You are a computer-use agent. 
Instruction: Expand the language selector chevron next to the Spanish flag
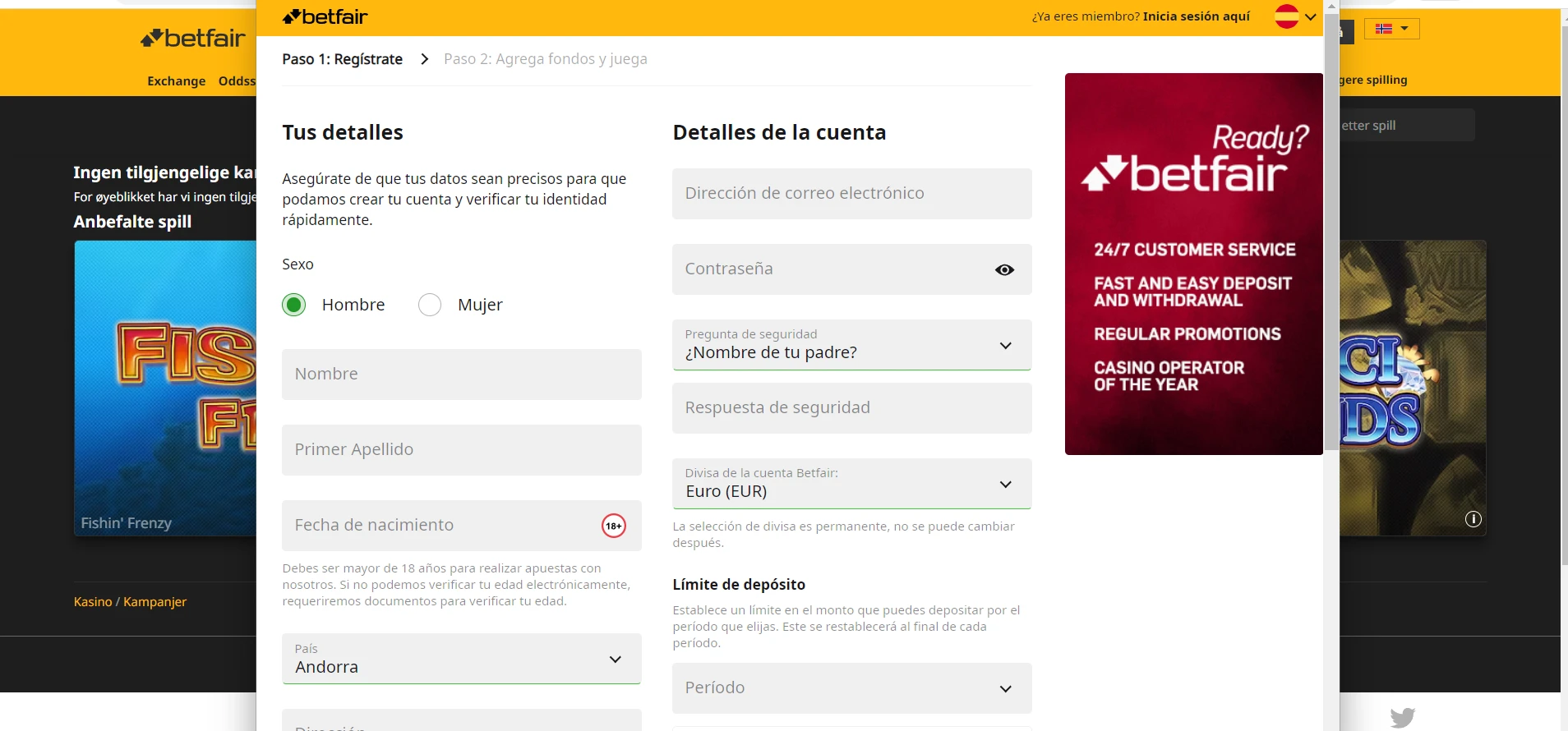click(x=1311, y=16)
